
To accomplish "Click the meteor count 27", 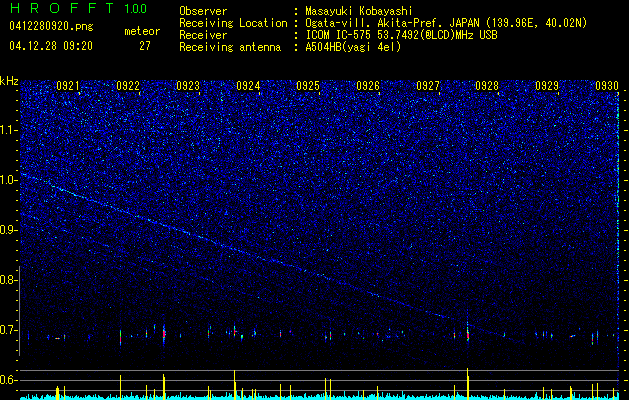I will [x=145, y=46].
